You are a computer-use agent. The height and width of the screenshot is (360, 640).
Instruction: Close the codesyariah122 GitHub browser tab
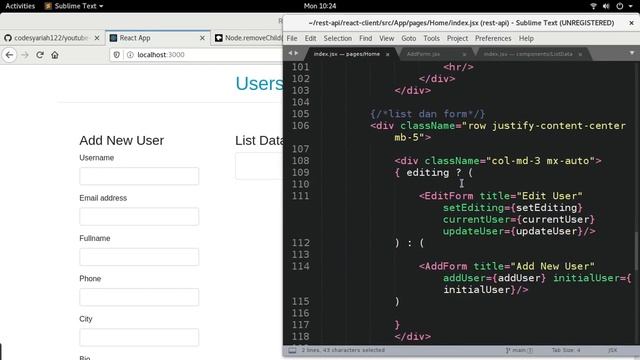coord(97,38)
